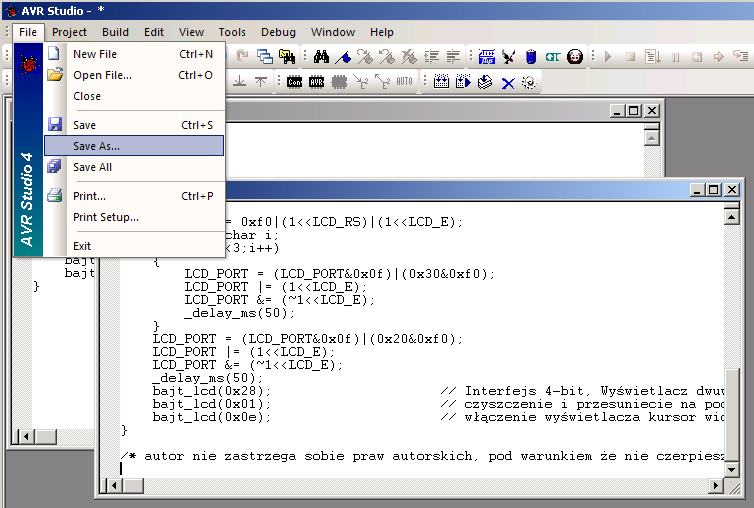Choose Save As... from the File menu
The width and height of the screenshot is (754, 508).
(96, 146)
